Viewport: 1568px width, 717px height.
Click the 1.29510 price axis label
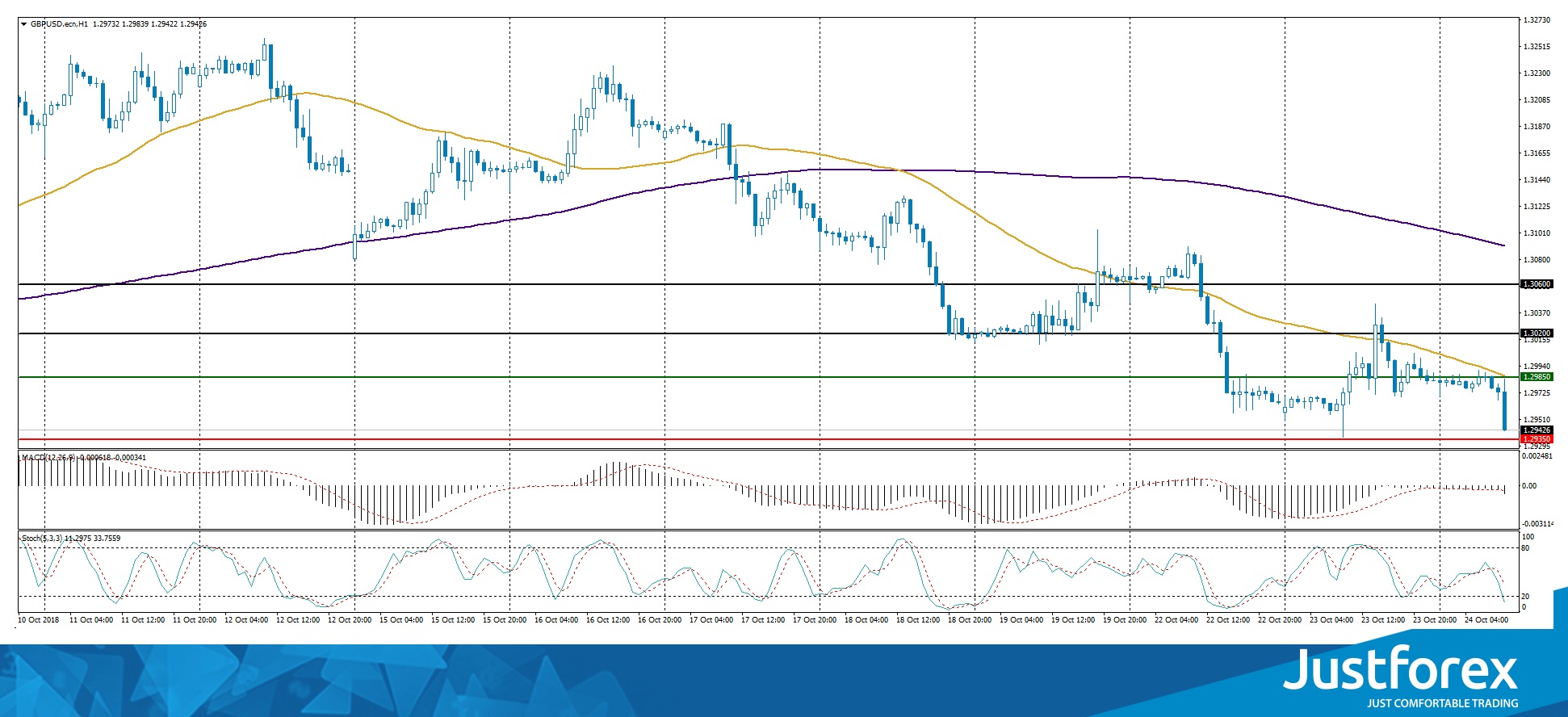click(x=1536, y=420)
